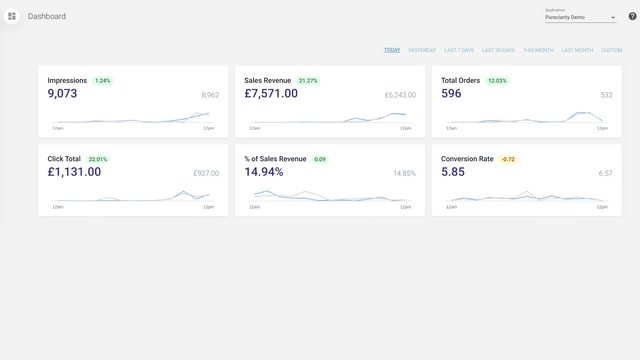Select the Last 7 Days range
The image size is (640, 360).
(459, 50)
